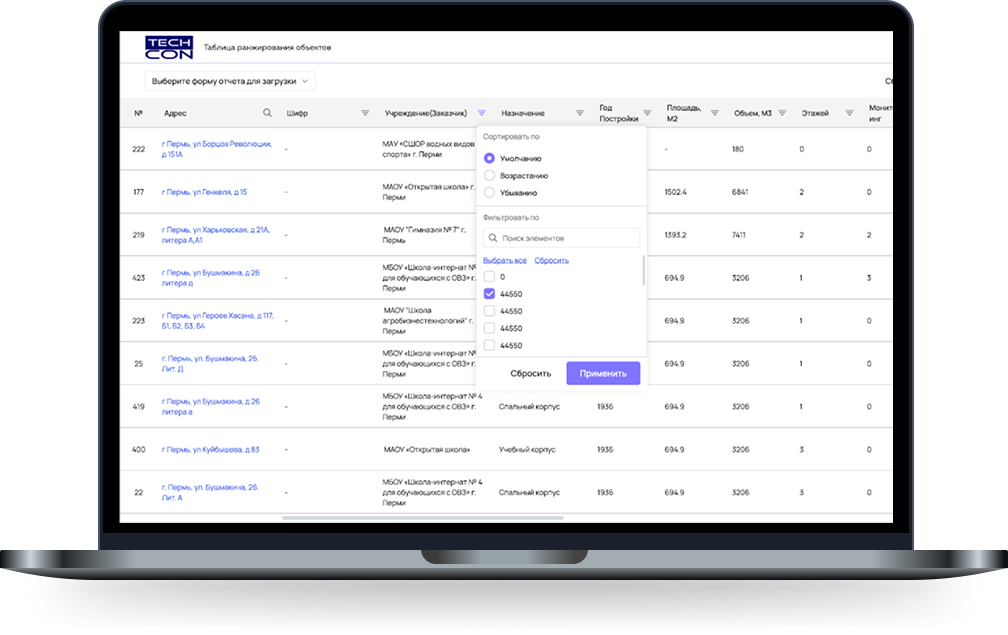
Task: Open address ул Генкеля, д 15
Action: click(204, 192)
